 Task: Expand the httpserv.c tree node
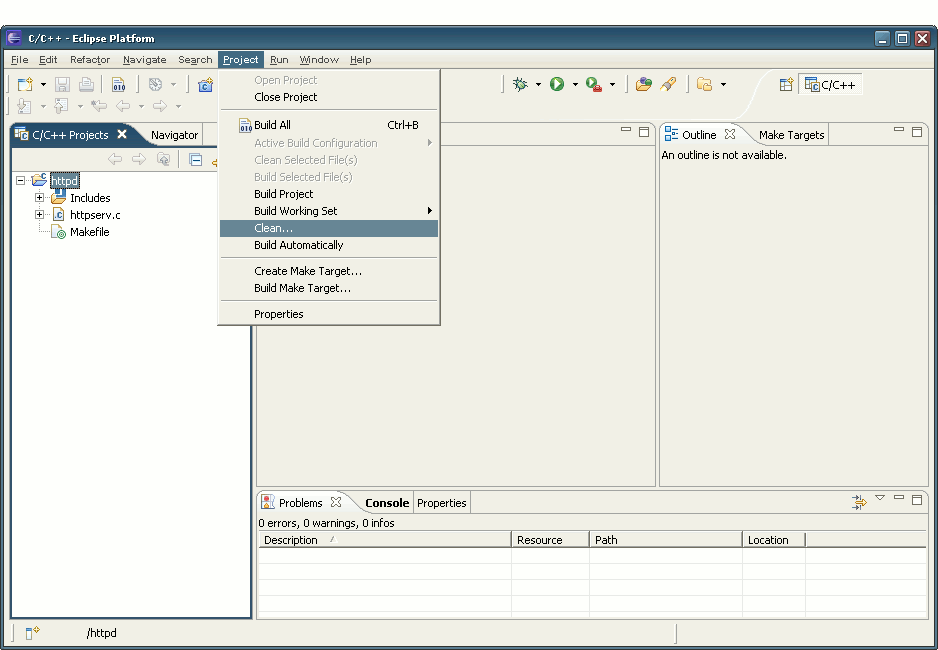tap(39, 215)
